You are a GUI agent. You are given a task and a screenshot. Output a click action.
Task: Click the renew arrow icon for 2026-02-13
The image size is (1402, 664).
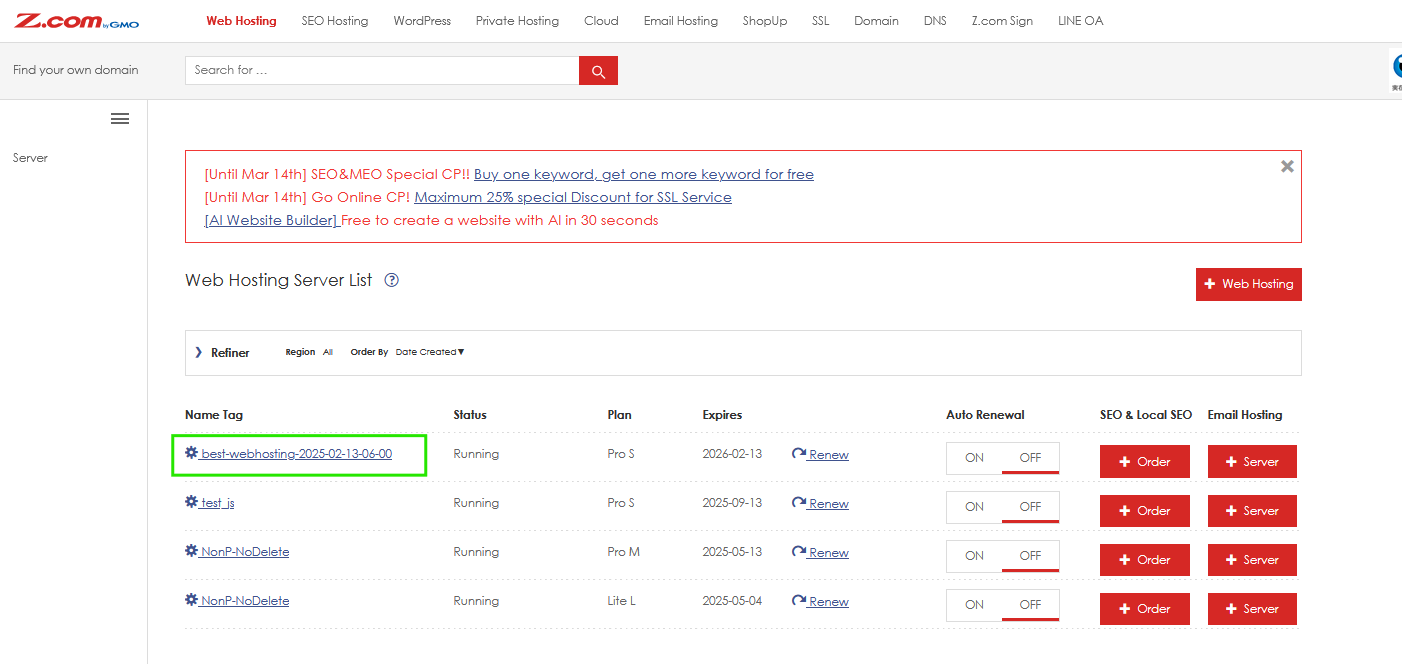pyautogui.click(x=799, y=454)
